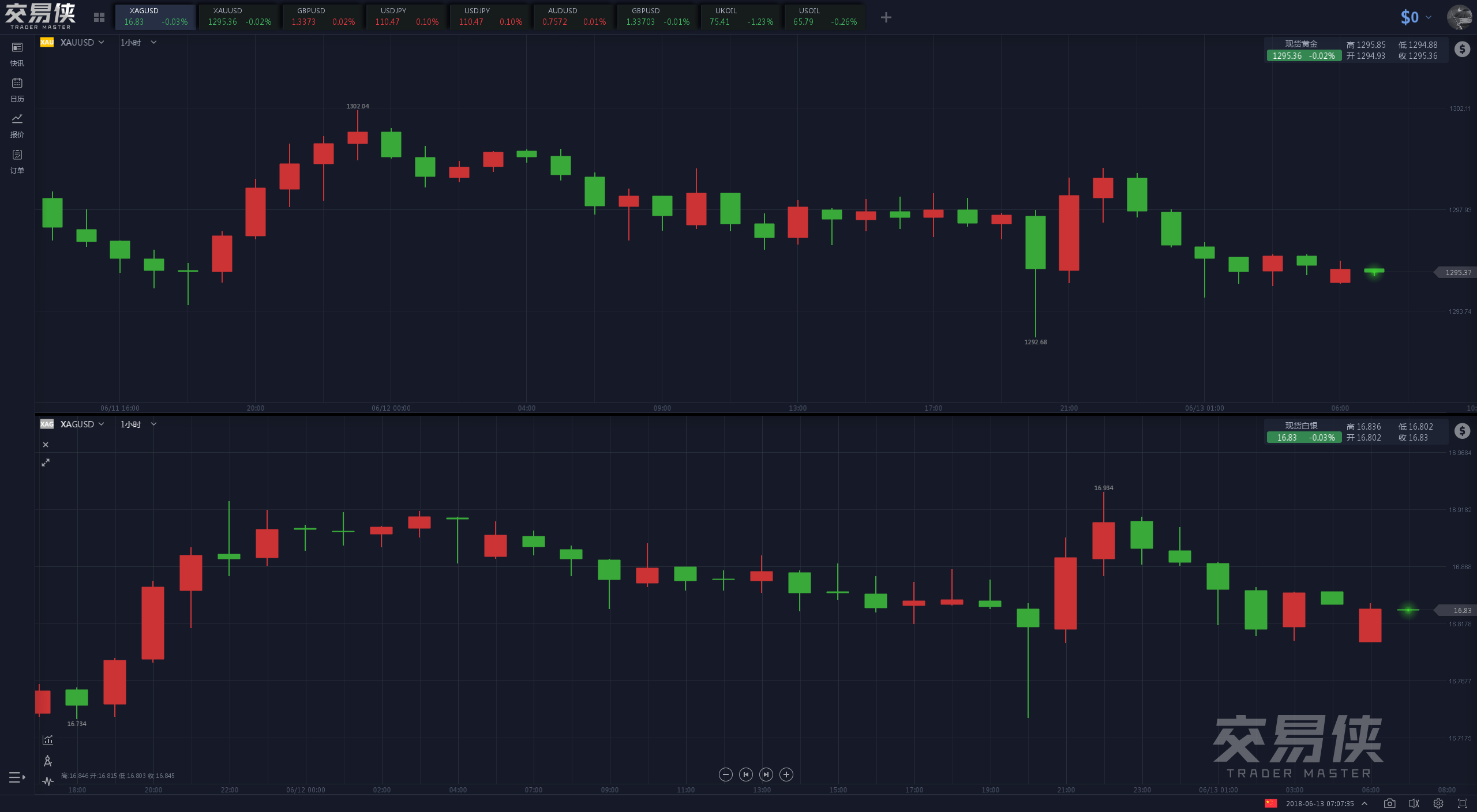Click the 1302.04 high label

(x=358, y=106)
